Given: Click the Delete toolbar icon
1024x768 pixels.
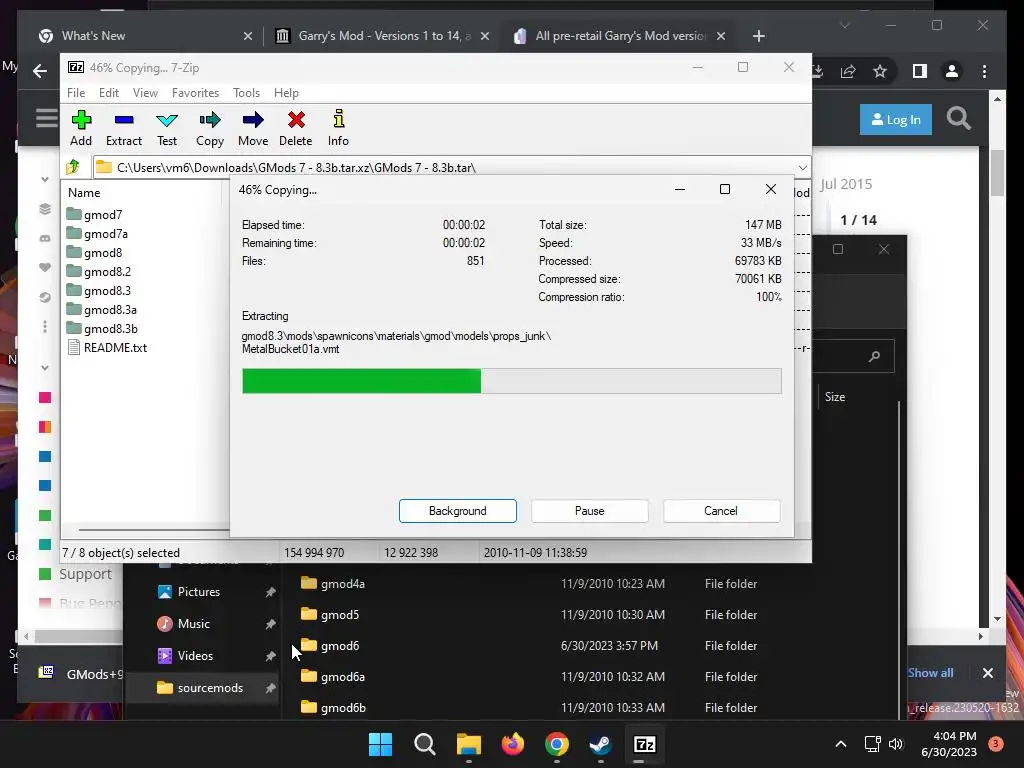Looking at the screenshot, I should point(296,128).
